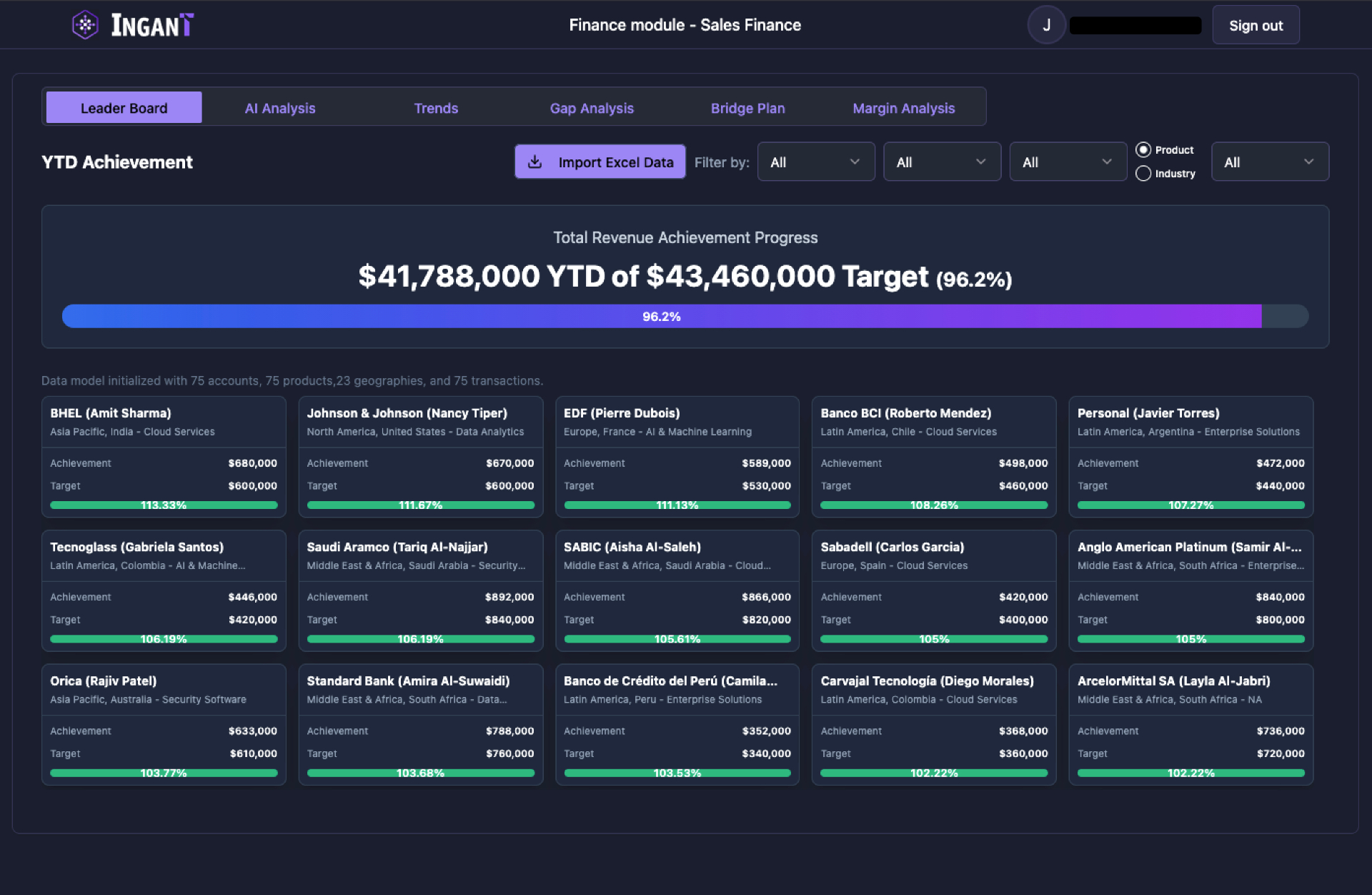Click the Banco BCI (Roberto Mendez) title
The width and height of the screenshot is (1372, 895).
coord(905,413)
